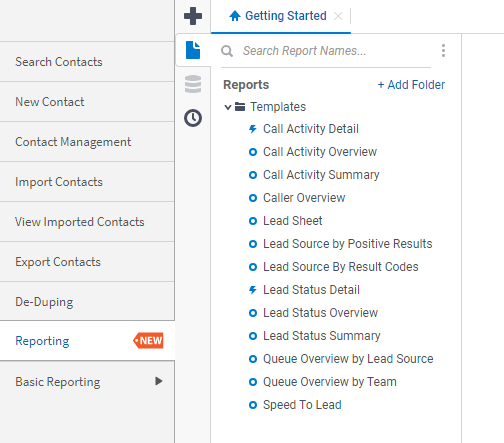Click the magnifier search icon
The width and height of the screenshot is (504, 443).
coord(227,51)
